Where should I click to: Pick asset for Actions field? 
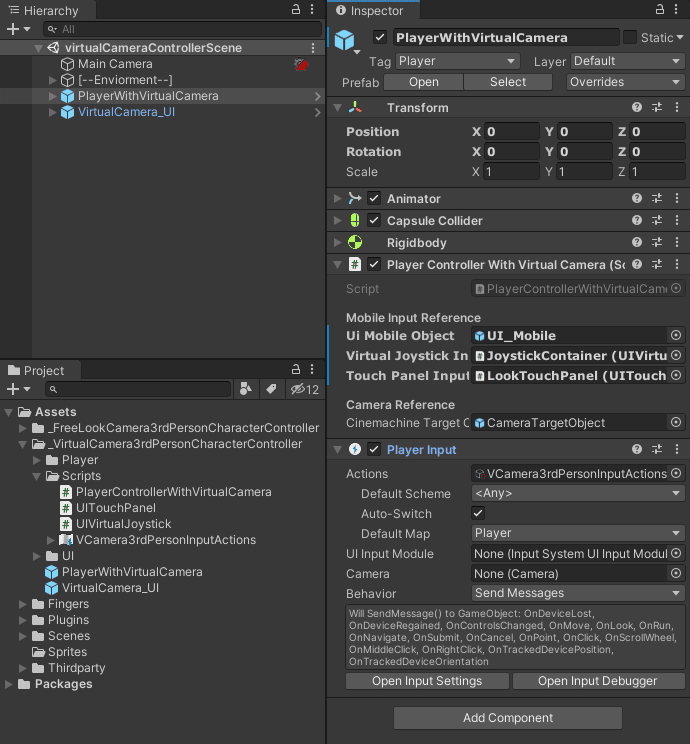point(676,474)
